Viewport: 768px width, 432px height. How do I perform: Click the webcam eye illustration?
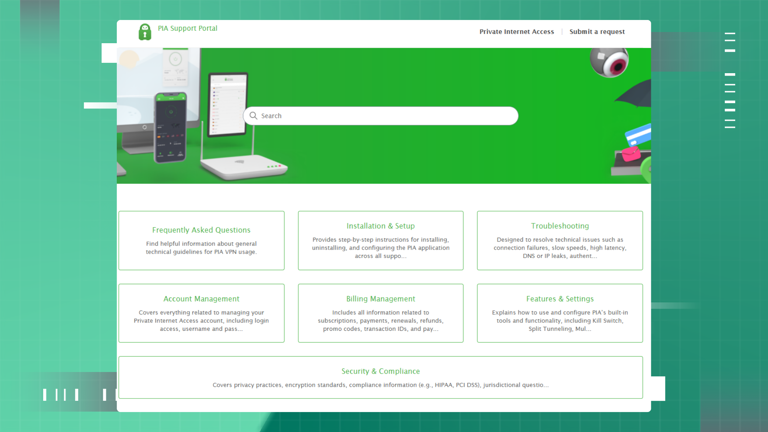(609, 62)
